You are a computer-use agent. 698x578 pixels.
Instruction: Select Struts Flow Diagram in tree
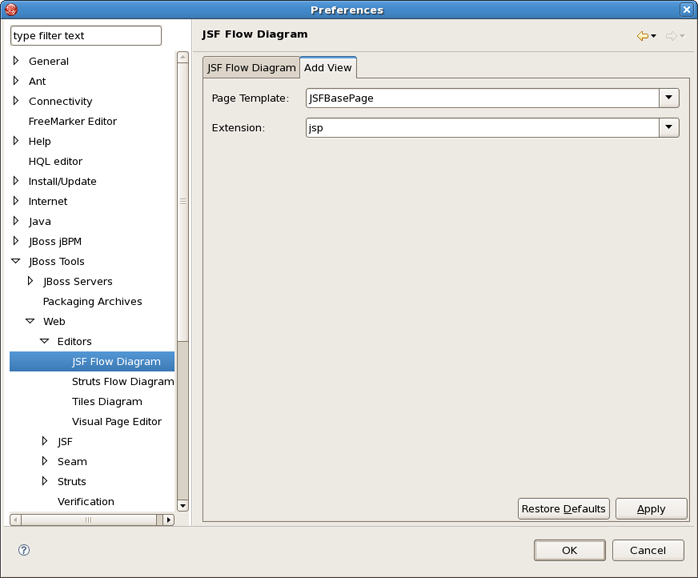(122, 381)
